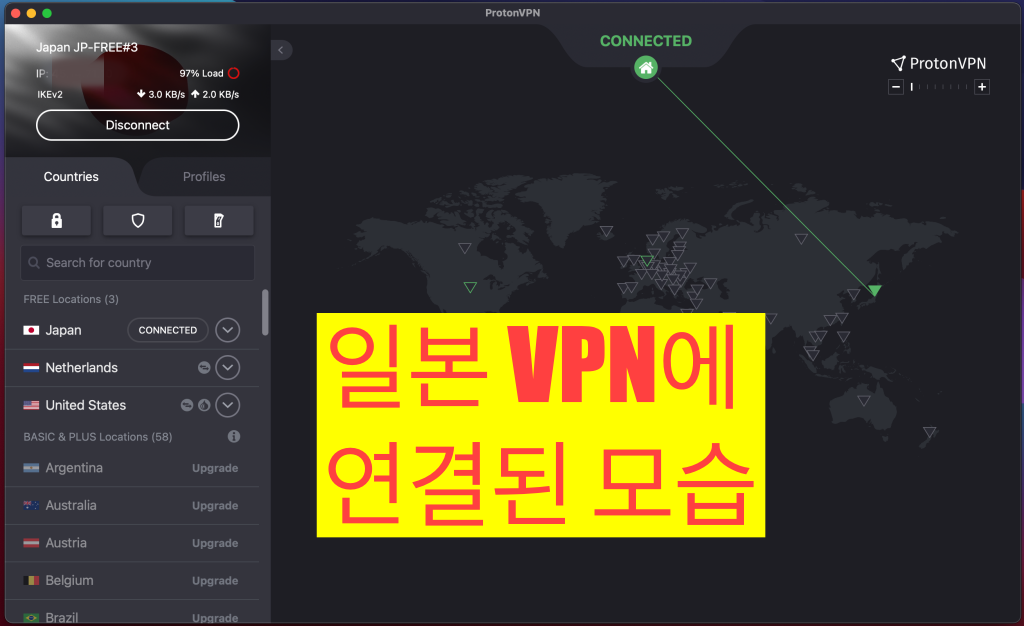
Task: Select Belgium in the country list
Action: [69, 580]
